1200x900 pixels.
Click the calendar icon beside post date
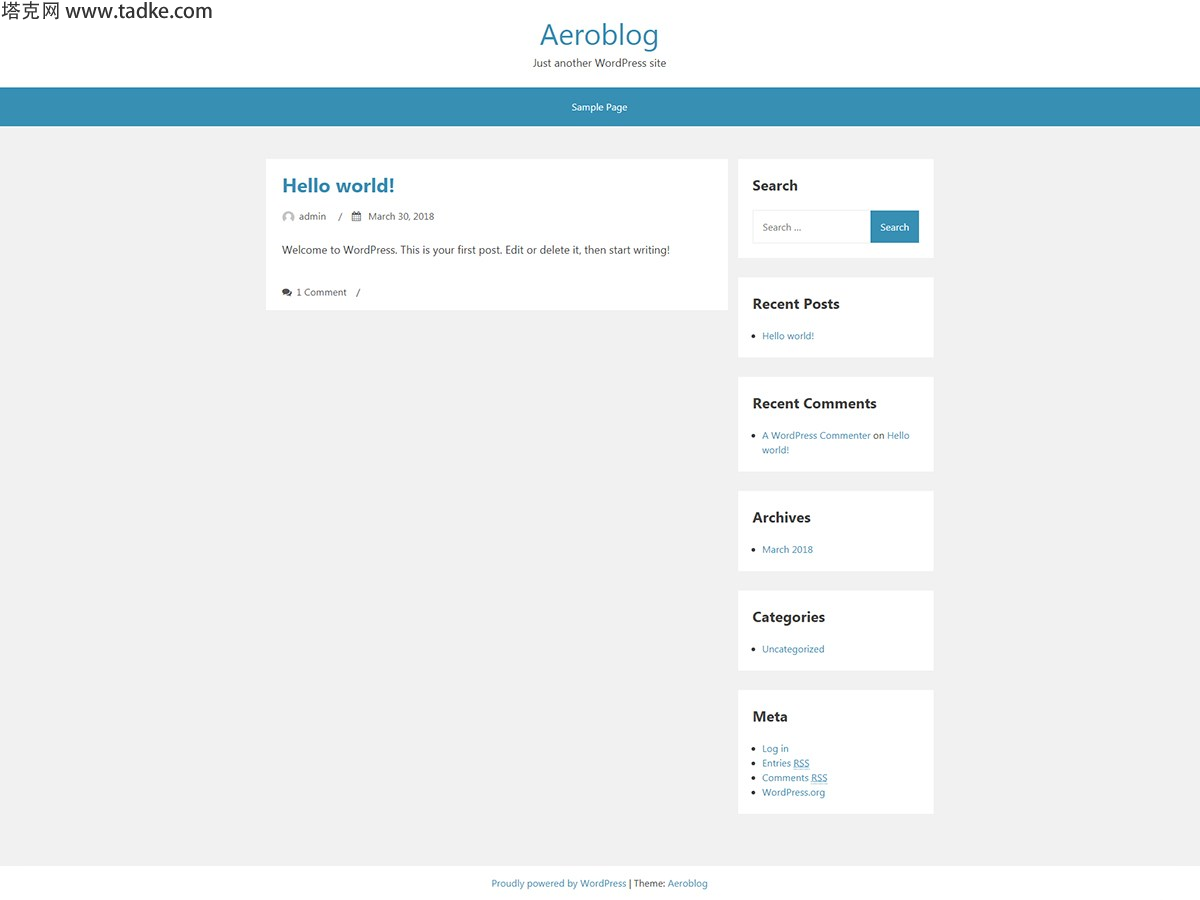coord(356,216)
